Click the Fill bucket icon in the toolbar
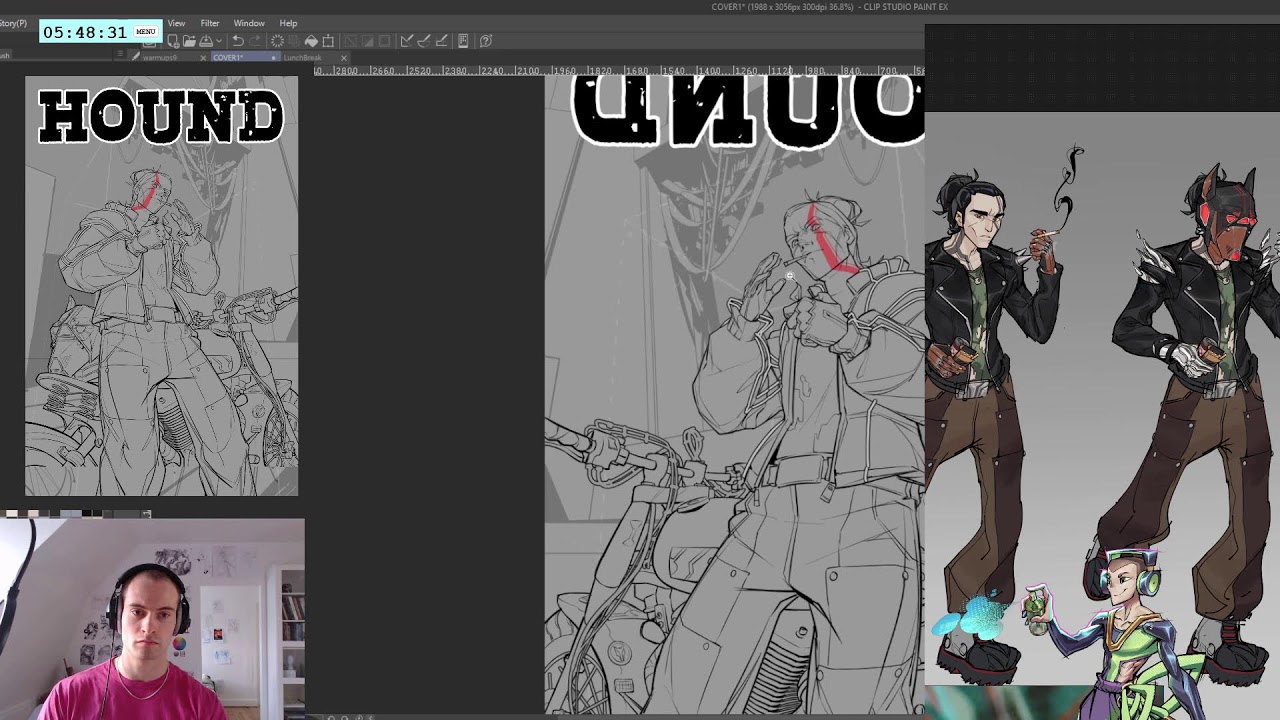The width and height of the screenshot is (1280, 720). [x=311, y=41]
